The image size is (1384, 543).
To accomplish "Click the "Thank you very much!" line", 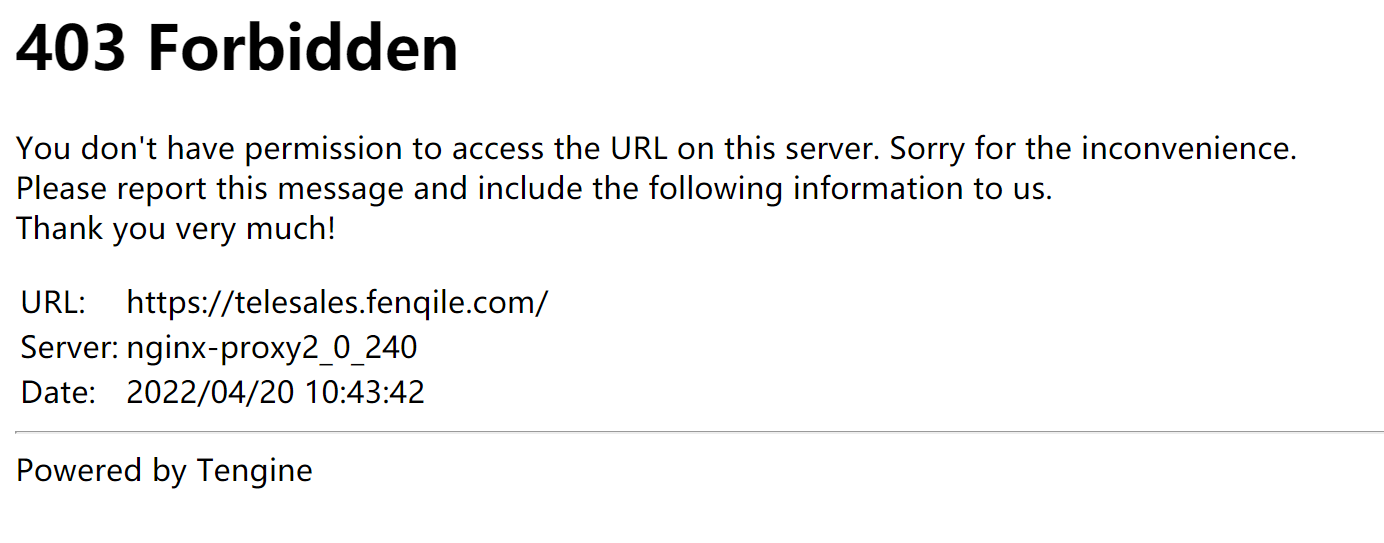I will (176, 228).
